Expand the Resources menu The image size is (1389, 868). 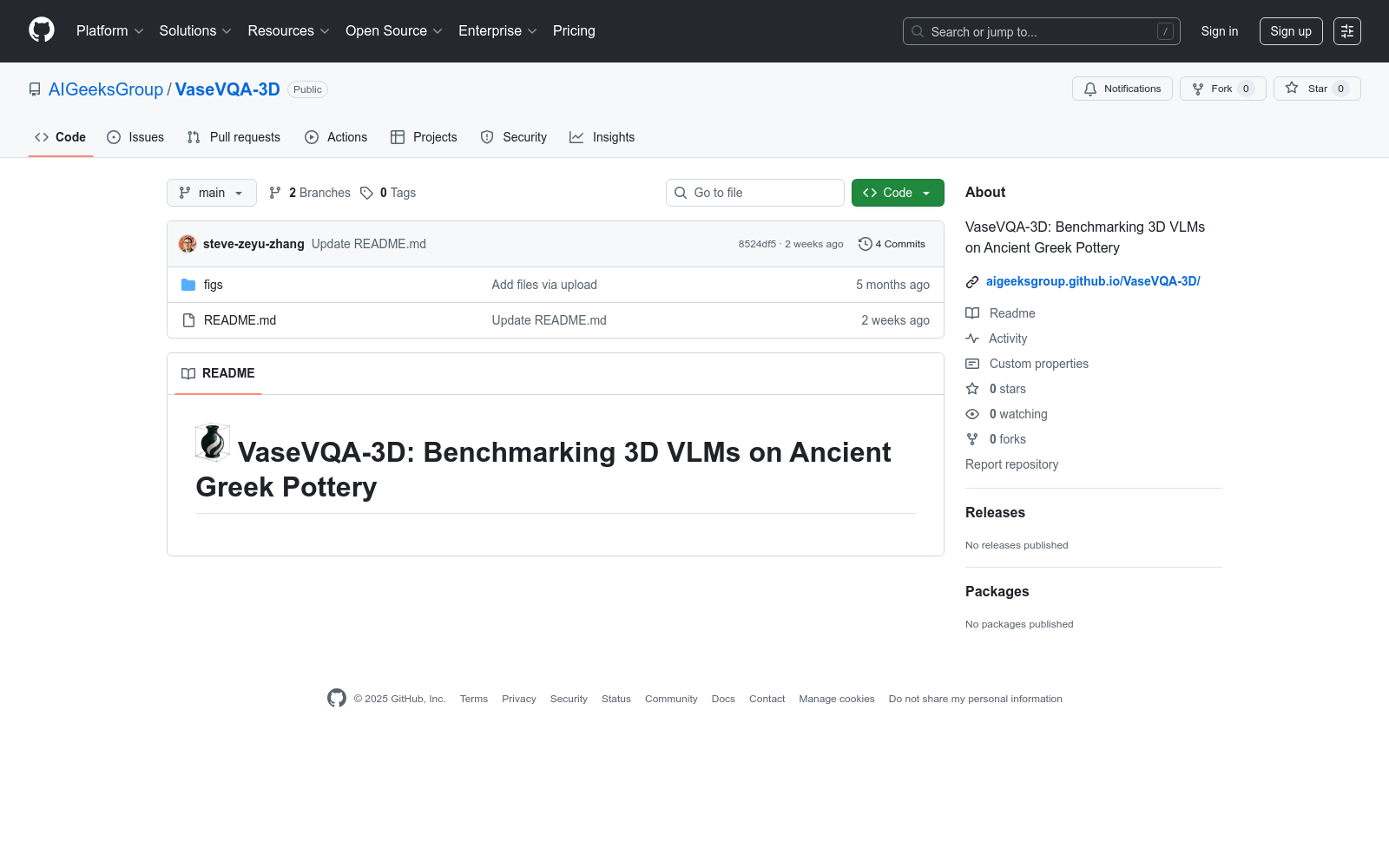(x=288, y=31)
